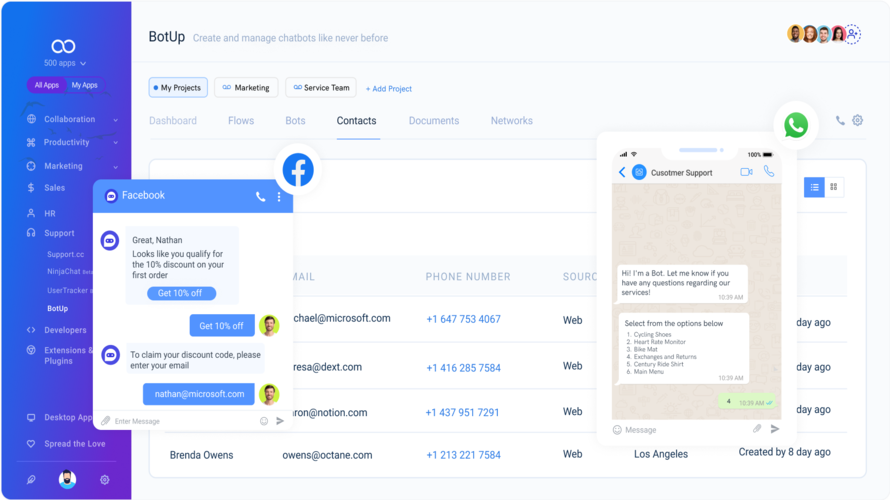Viewport: 890px width, 500px height.
Task: Click phone number +1 213 221 7584
Action: pos(463,455)
